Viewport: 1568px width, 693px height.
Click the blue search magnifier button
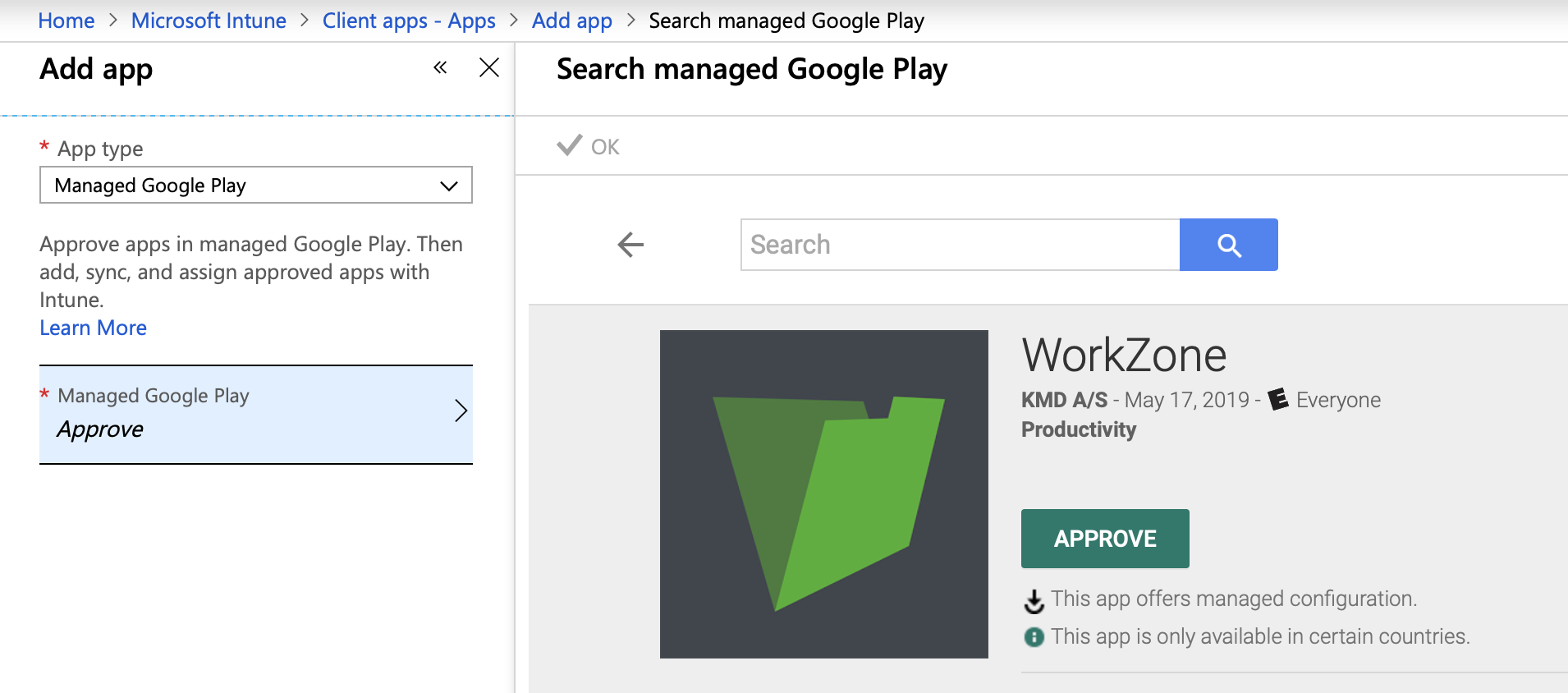[x=1229, y=245]
